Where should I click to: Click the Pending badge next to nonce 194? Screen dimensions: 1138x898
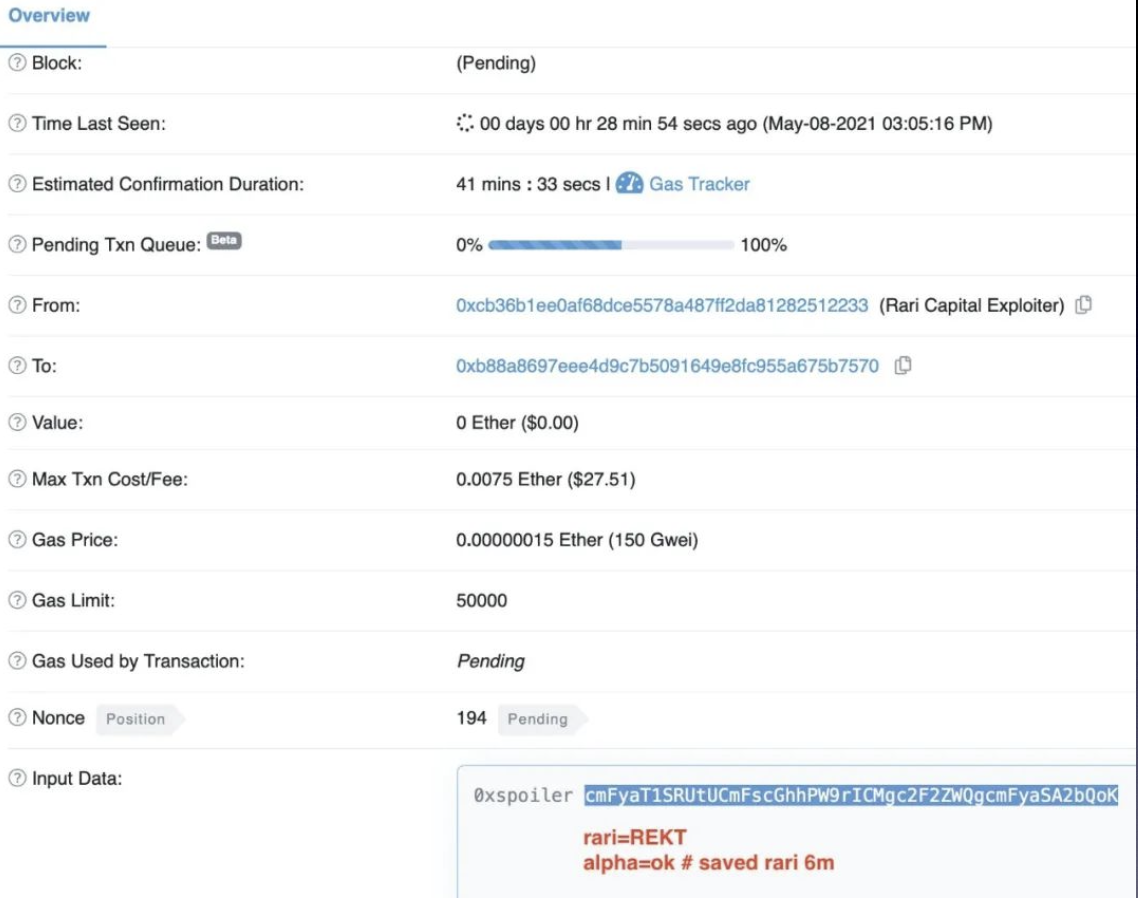539,719
